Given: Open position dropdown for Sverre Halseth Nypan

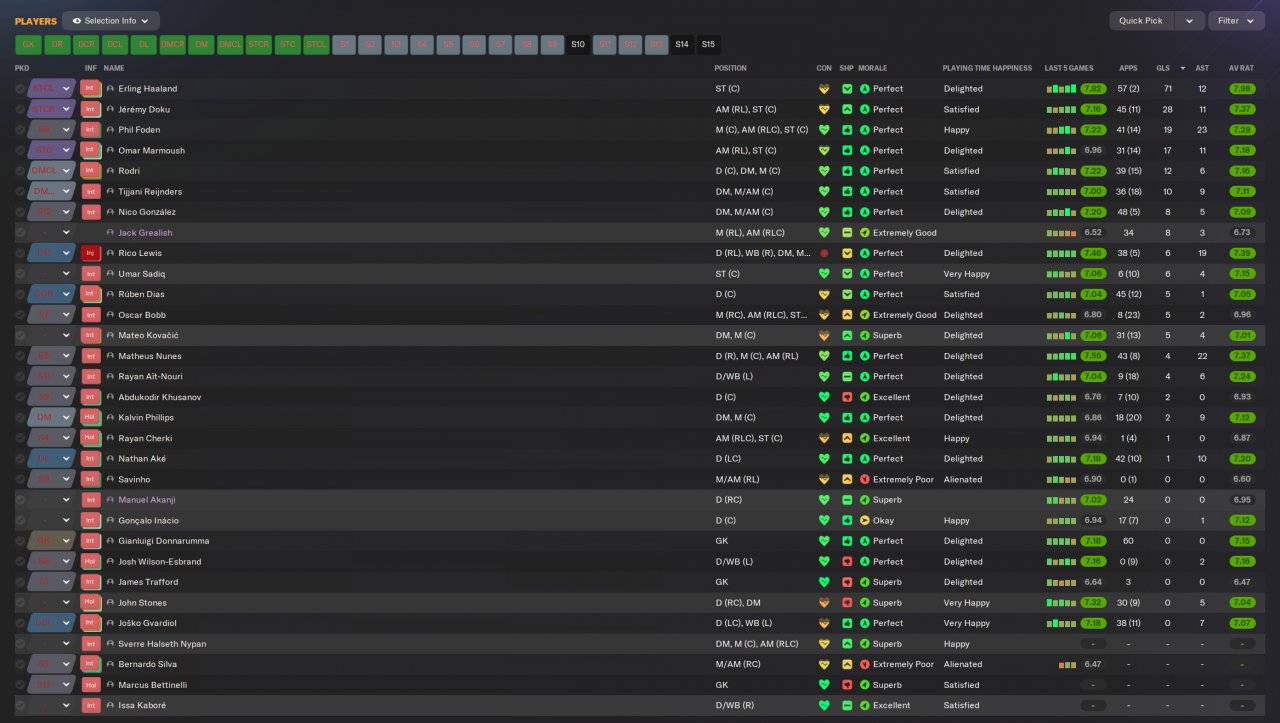Looking at the screenshot, I should click(x=67, y=644).
